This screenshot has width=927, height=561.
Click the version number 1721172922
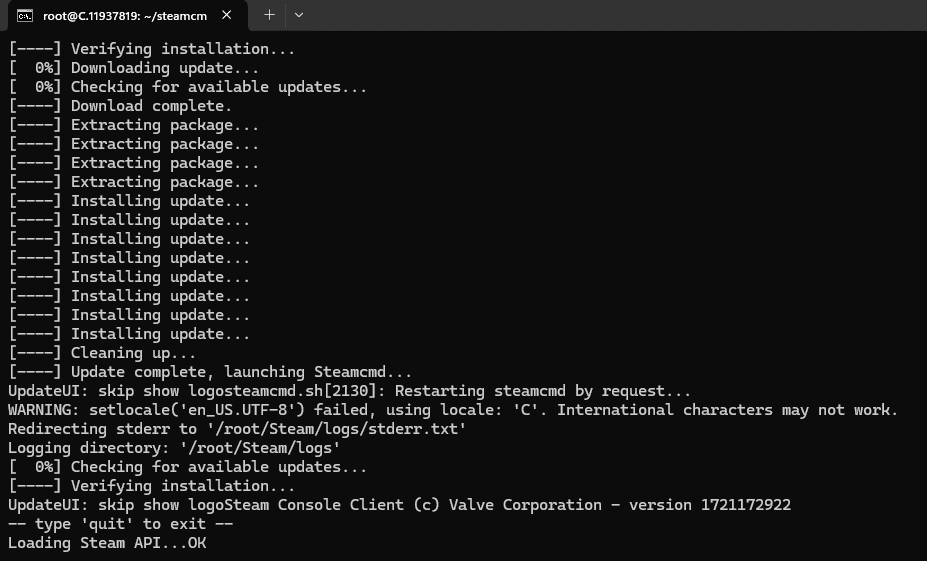tap(746, 505)
